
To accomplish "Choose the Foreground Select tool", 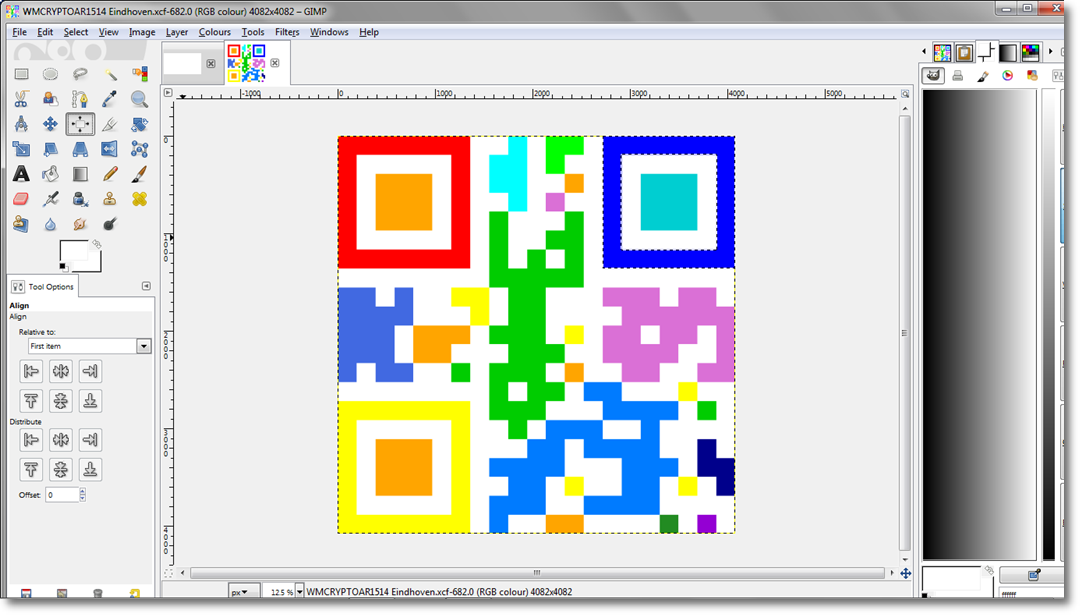I will click(x=50, y=99).
